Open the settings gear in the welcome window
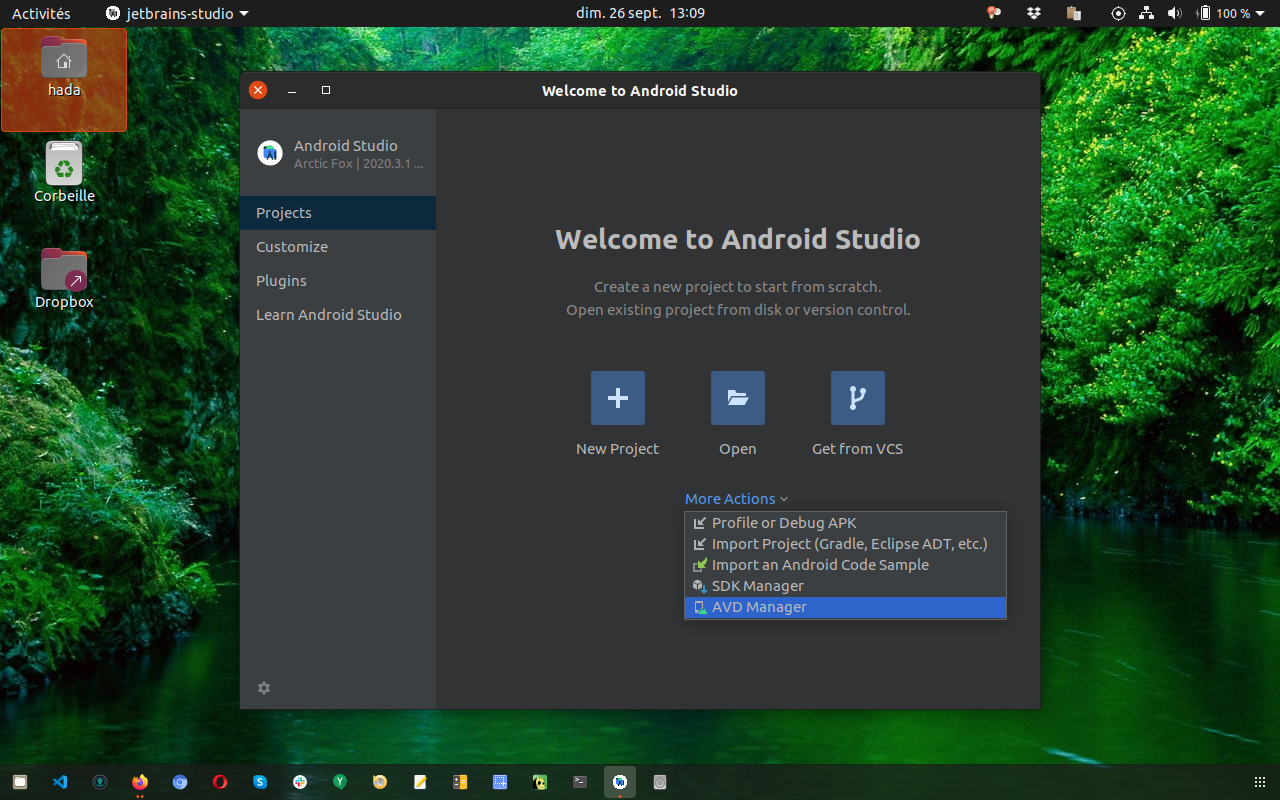This screenshot has width=1280, height=800. [x=264, y=688]
